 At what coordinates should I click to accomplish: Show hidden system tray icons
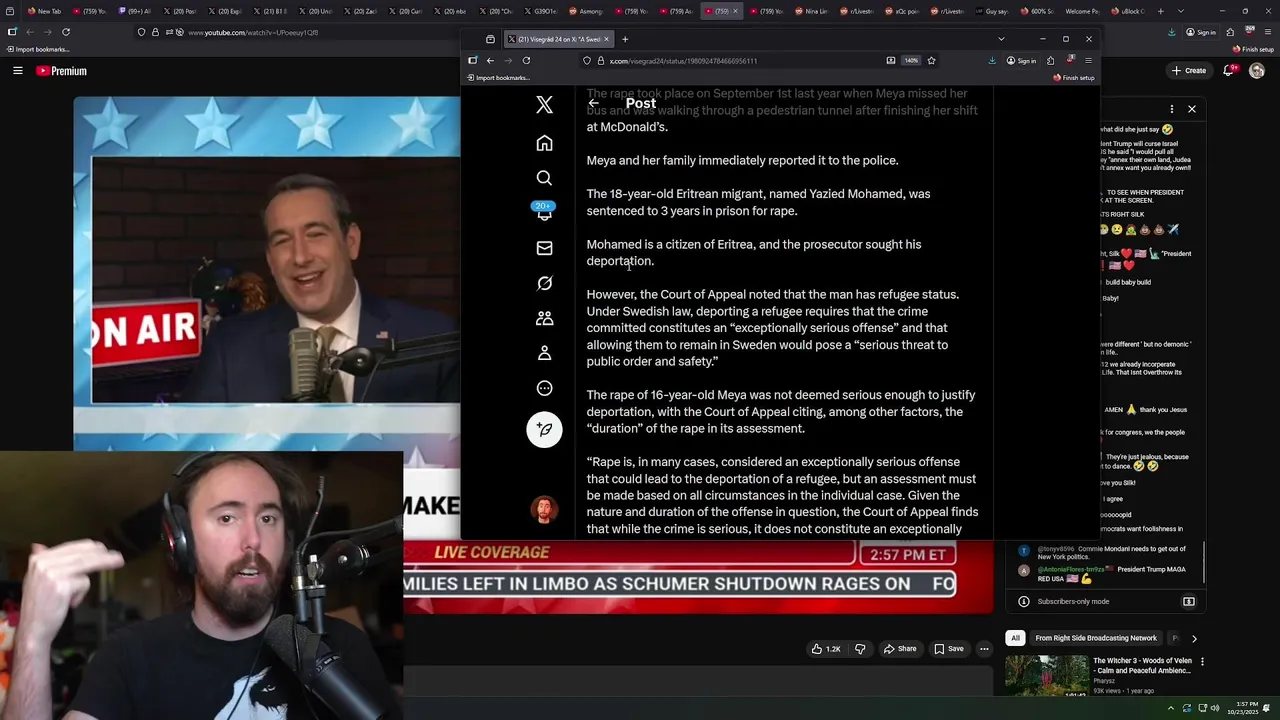click(1171, 708)
